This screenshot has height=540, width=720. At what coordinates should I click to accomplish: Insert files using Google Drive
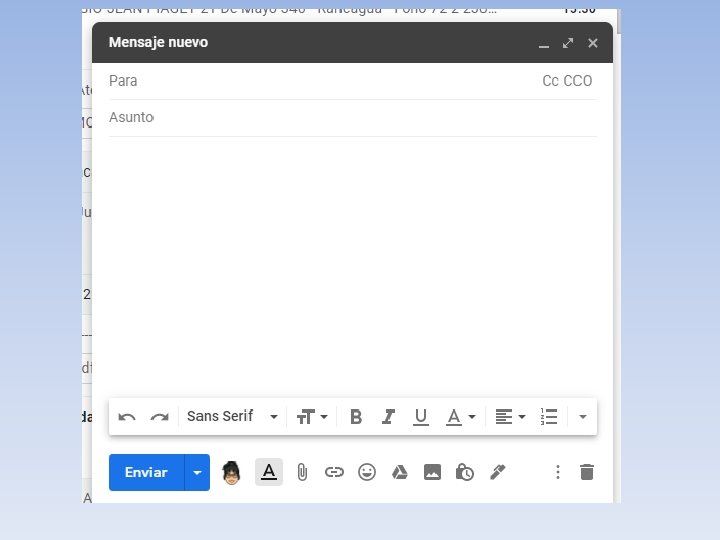point(399,472)
